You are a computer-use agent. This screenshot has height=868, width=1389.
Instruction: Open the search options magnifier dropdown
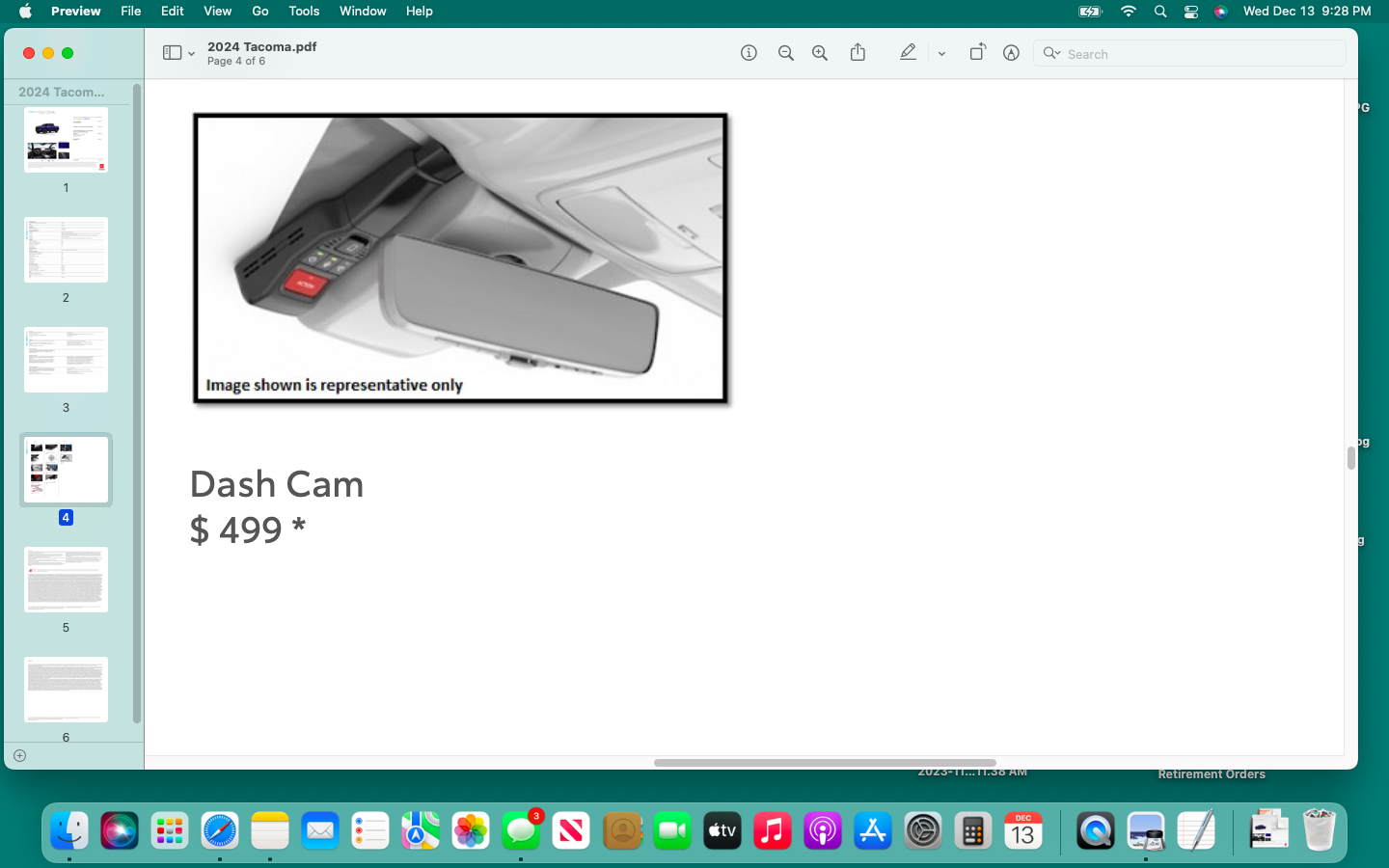(1051, 54)
